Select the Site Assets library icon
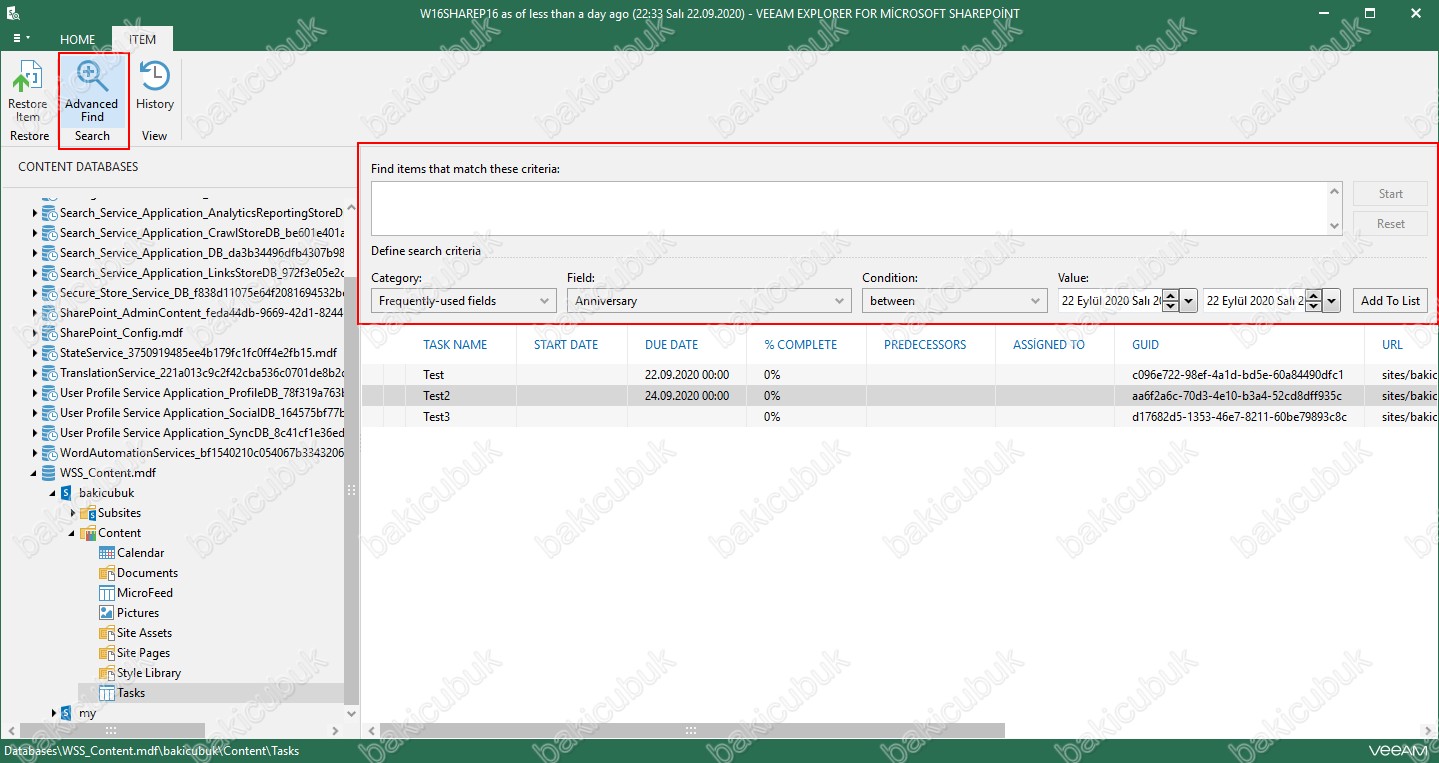The height and width of the screenshot is (763, 1439). tap(107, 633)
